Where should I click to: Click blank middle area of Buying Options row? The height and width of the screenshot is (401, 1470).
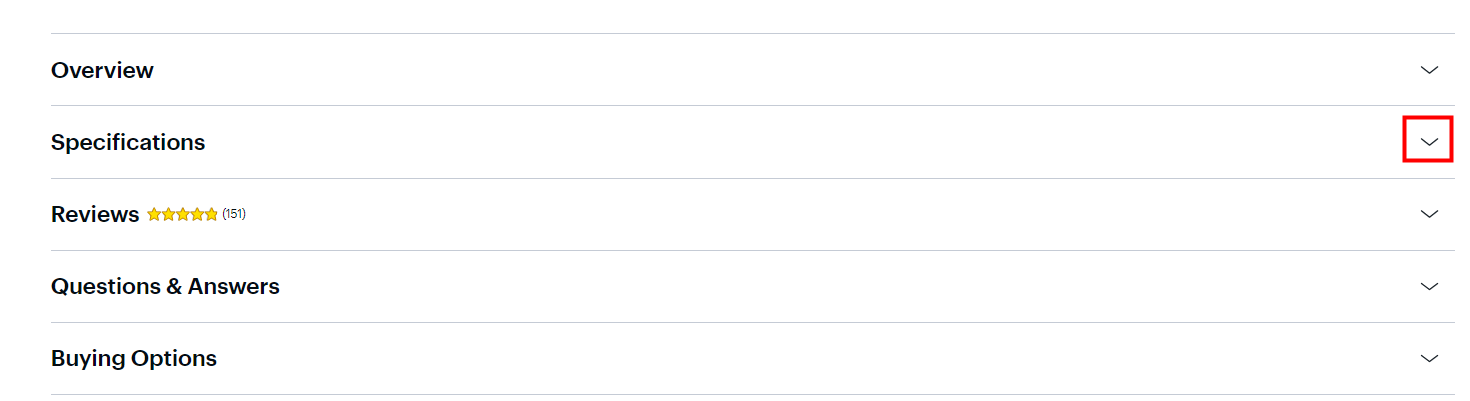click(x=750, y=358)
